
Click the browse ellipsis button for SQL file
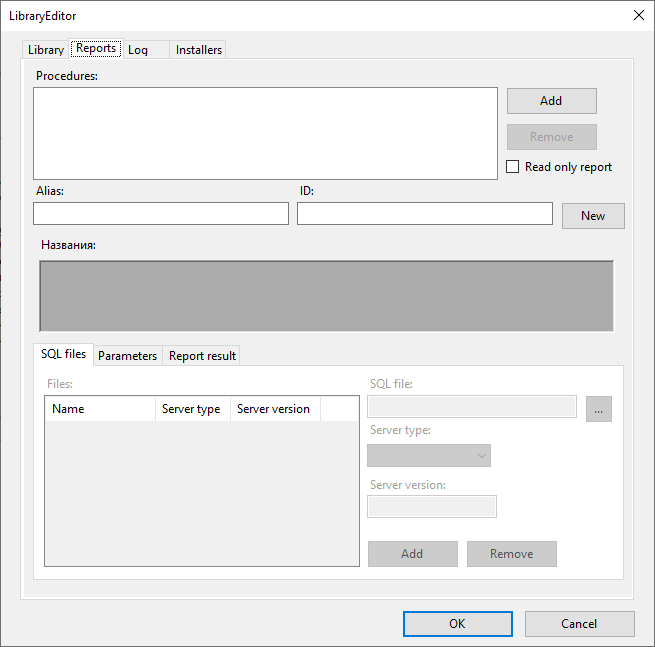click(599, 409)
